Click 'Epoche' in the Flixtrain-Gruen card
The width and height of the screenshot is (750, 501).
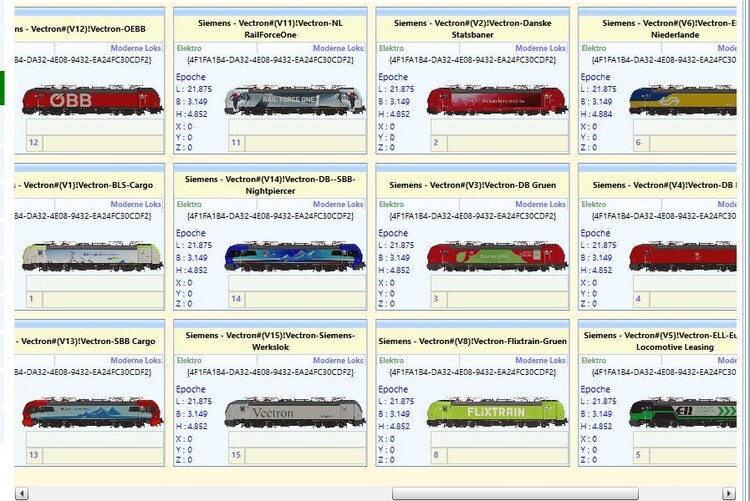393,390
